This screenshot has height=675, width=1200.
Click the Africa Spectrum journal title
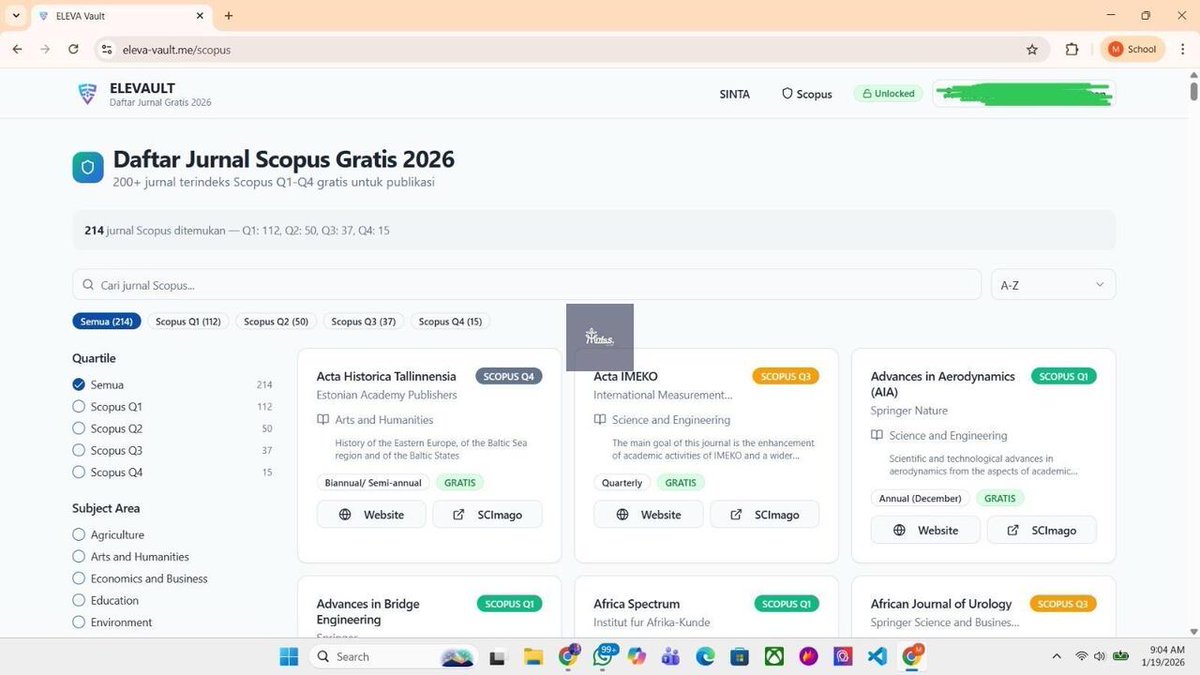637,604
